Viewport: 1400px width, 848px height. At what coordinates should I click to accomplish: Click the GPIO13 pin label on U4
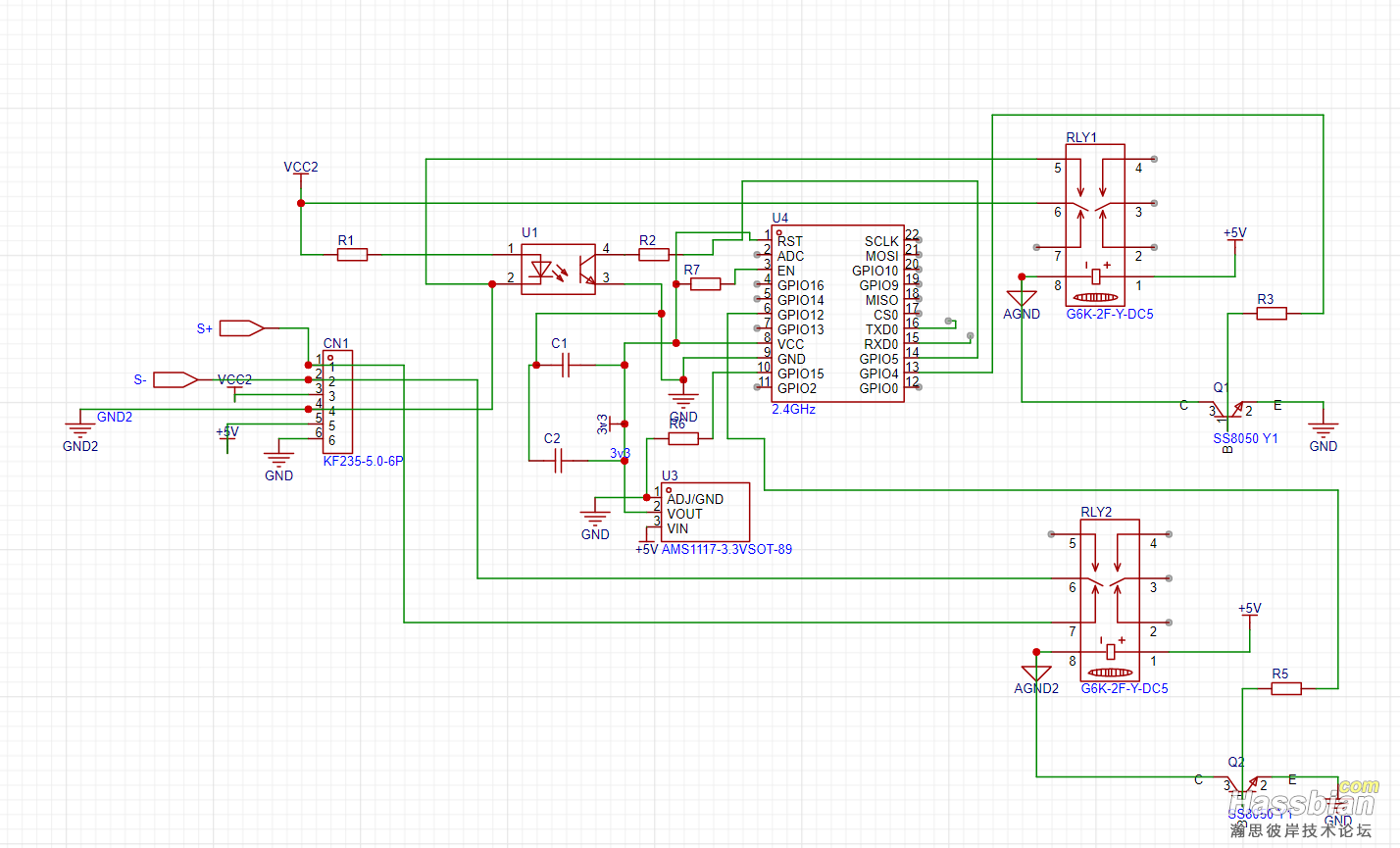coord(801,329)
